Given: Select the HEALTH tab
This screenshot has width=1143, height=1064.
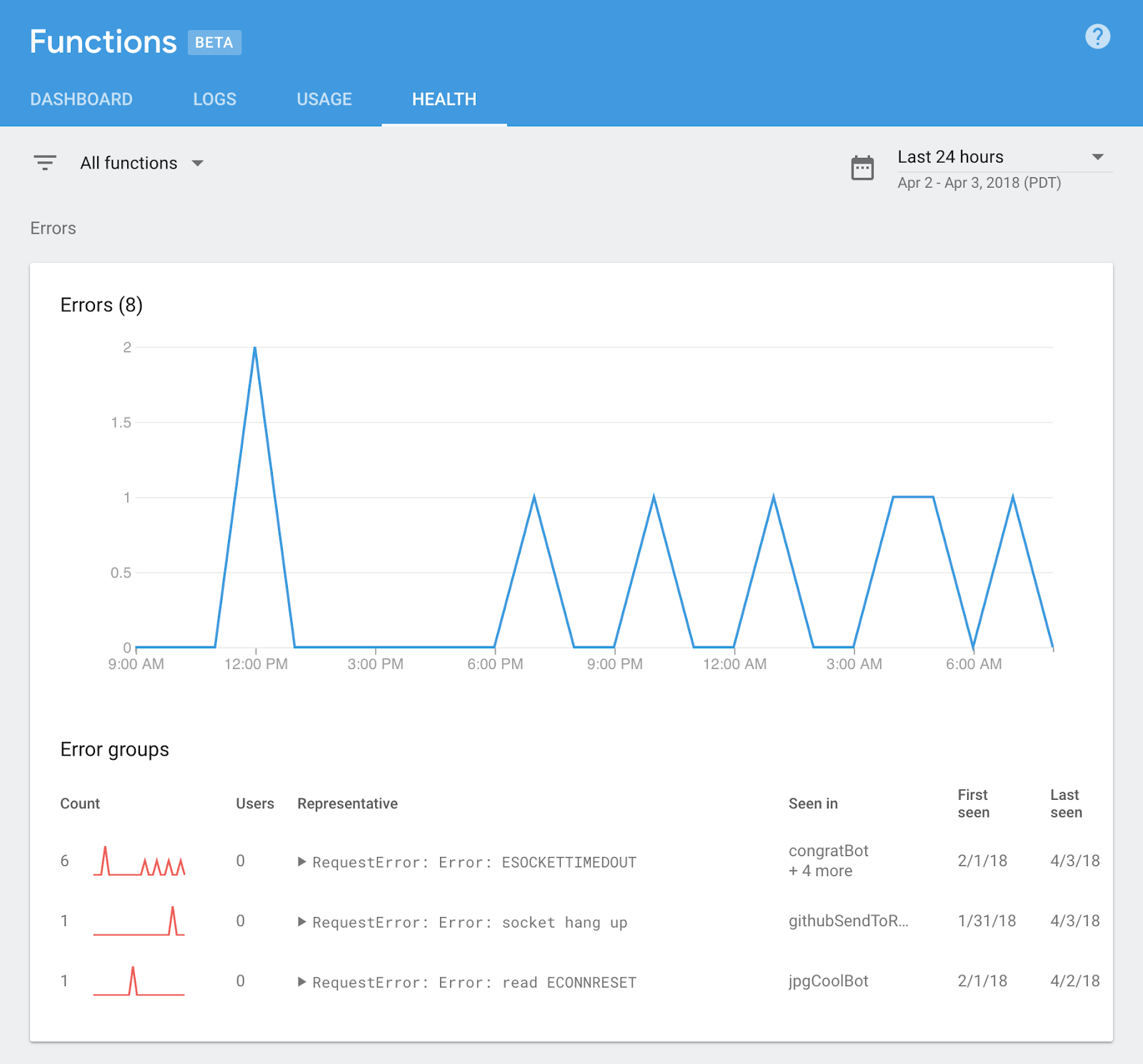Looking at the screenshot, I should point(444,99).
